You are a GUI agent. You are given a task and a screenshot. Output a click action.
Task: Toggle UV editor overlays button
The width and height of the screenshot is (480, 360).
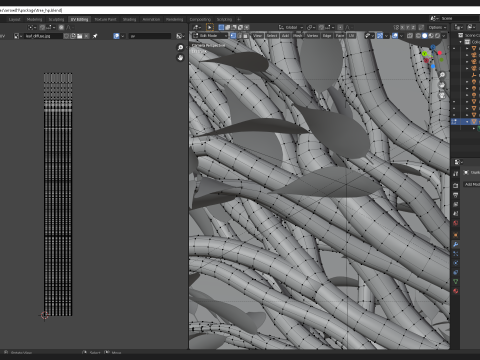point(116,36)
